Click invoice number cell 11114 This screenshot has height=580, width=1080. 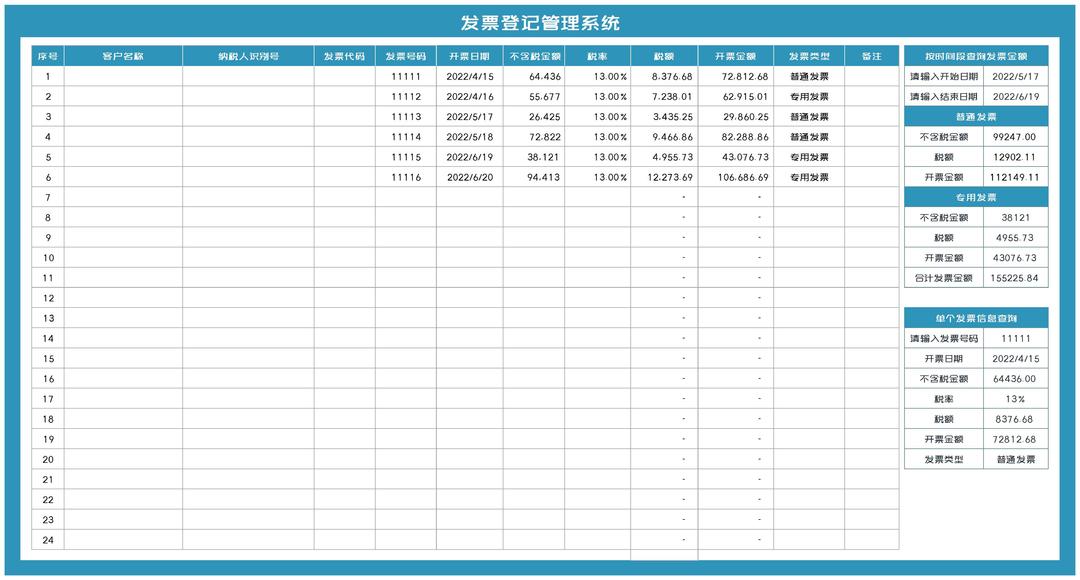[406, 136]
